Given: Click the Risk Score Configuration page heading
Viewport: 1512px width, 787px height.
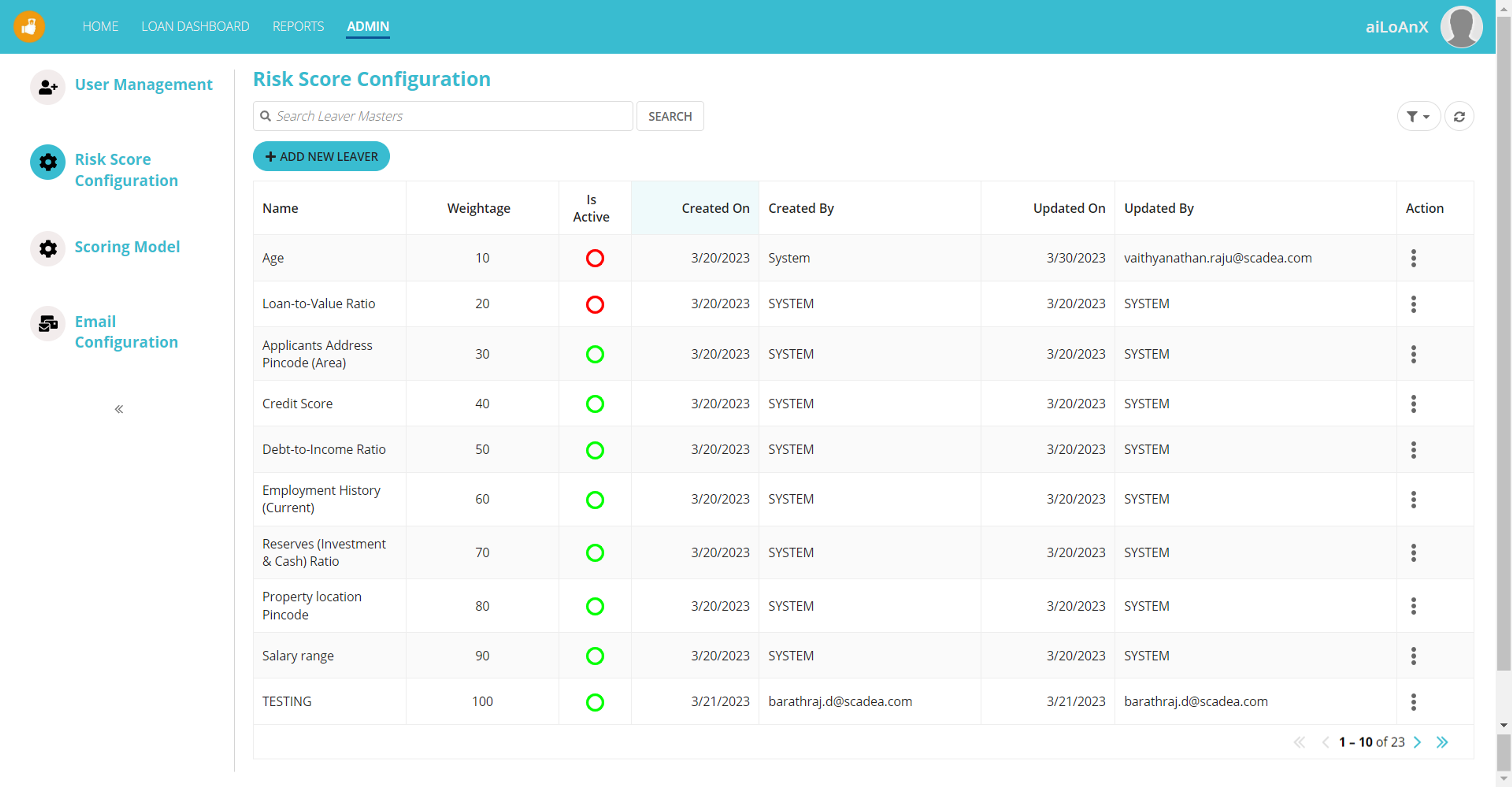Looking at the screenshot, I should pyautogui.click(x=372, y=79).
